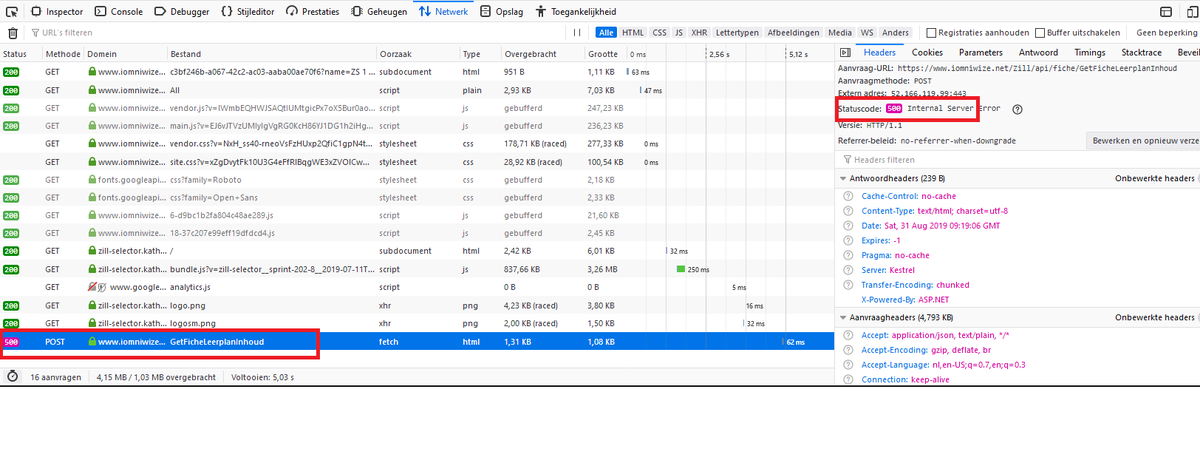
Task: Open help icon for Server header
Action: pyautogui.click(x=848, y=270)
